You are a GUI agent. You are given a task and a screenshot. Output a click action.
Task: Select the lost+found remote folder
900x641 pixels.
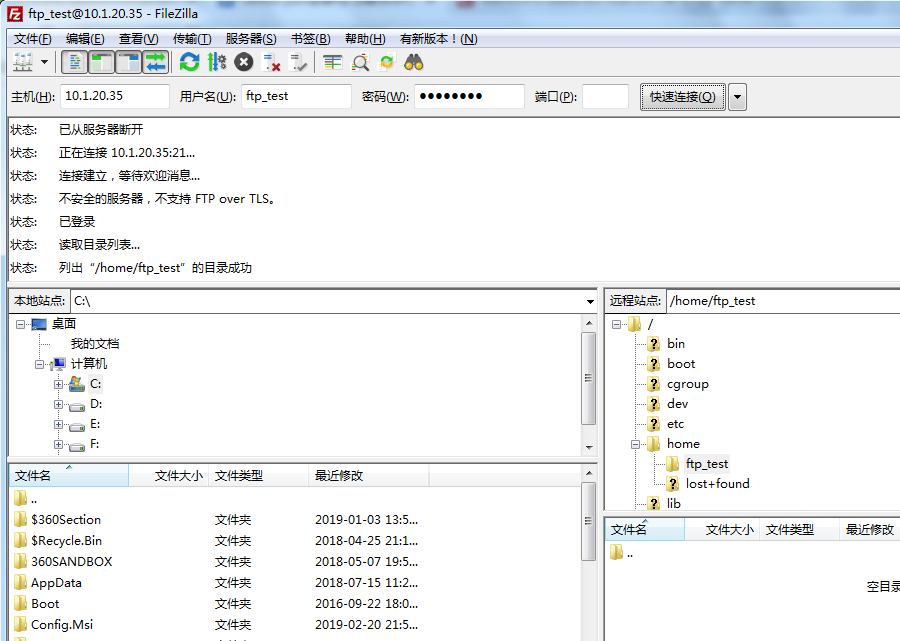[x=717, y=484]
